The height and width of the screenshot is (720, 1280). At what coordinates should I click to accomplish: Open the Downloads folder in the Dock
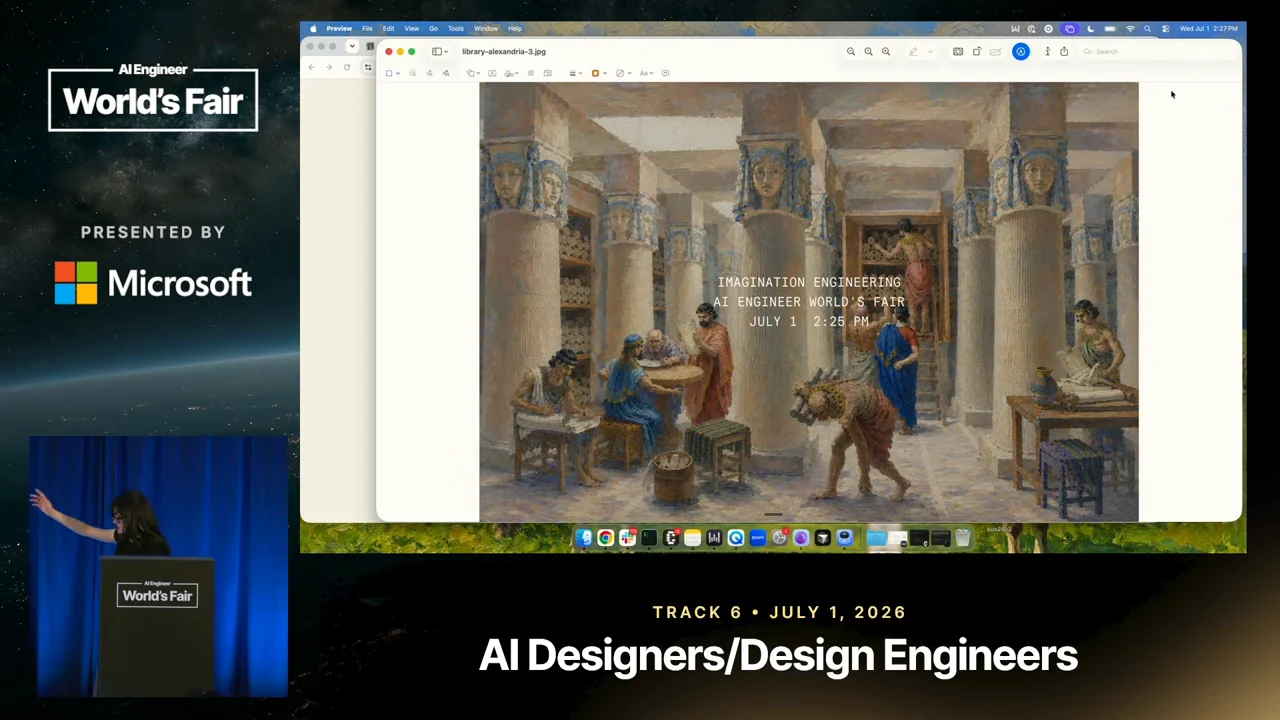pyautogui.click(x=876, y=538)
